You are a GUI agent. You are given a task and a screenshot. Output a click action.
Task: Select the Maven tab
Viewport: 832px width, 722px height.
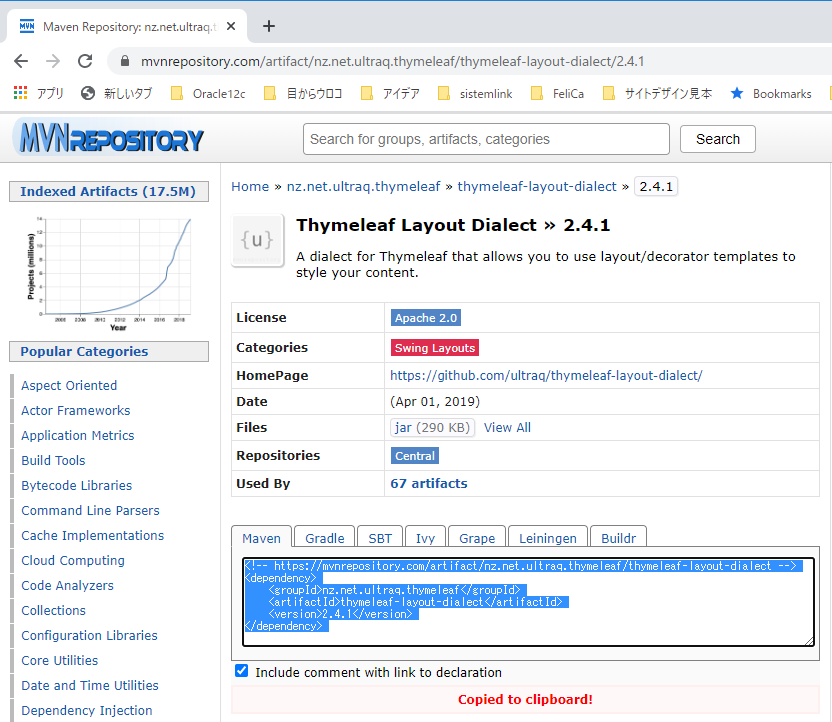261,537
